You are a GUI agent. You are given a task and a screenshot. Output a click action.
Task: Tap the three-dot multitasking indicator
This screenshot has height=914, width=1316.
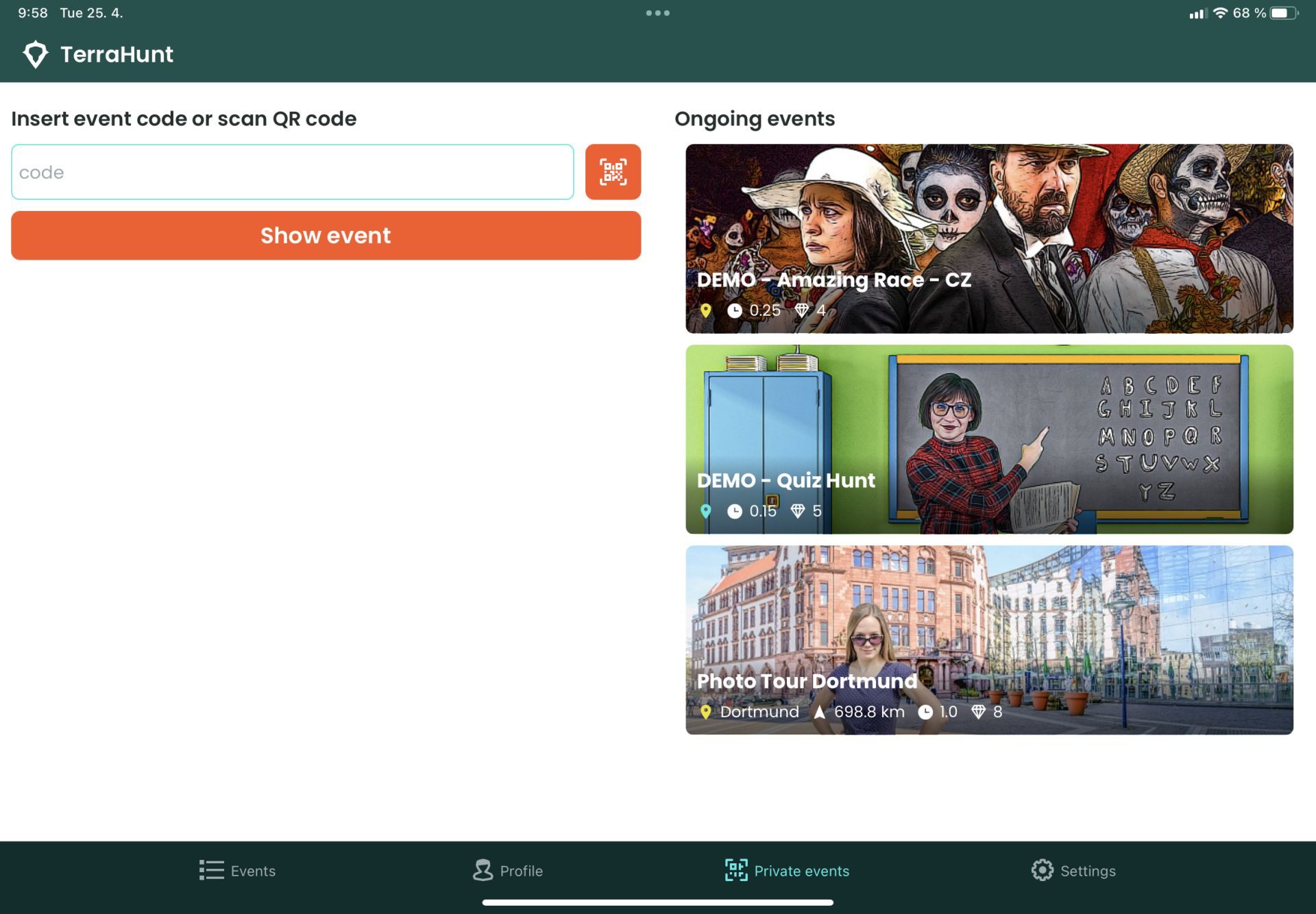point(658,12)
